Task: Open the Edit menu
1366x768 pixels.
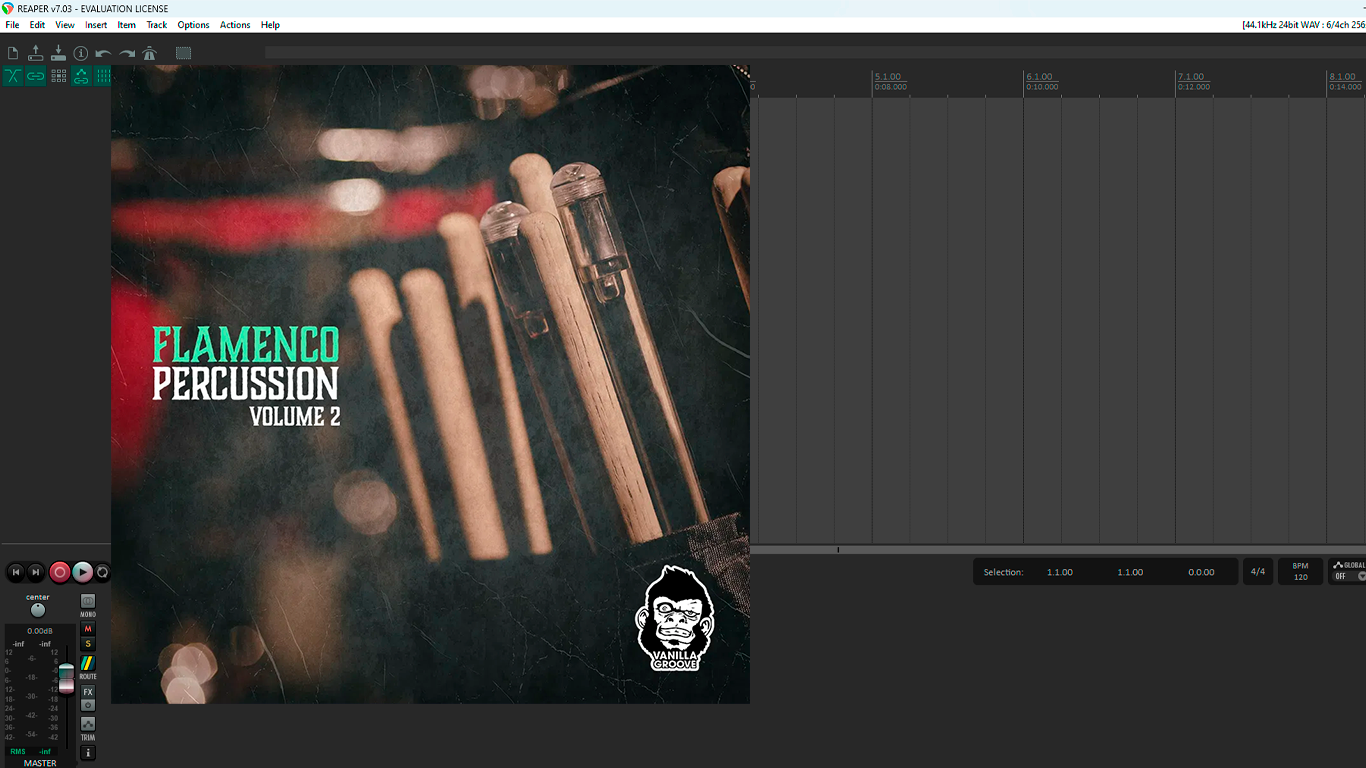Action: tap(37, 25)
